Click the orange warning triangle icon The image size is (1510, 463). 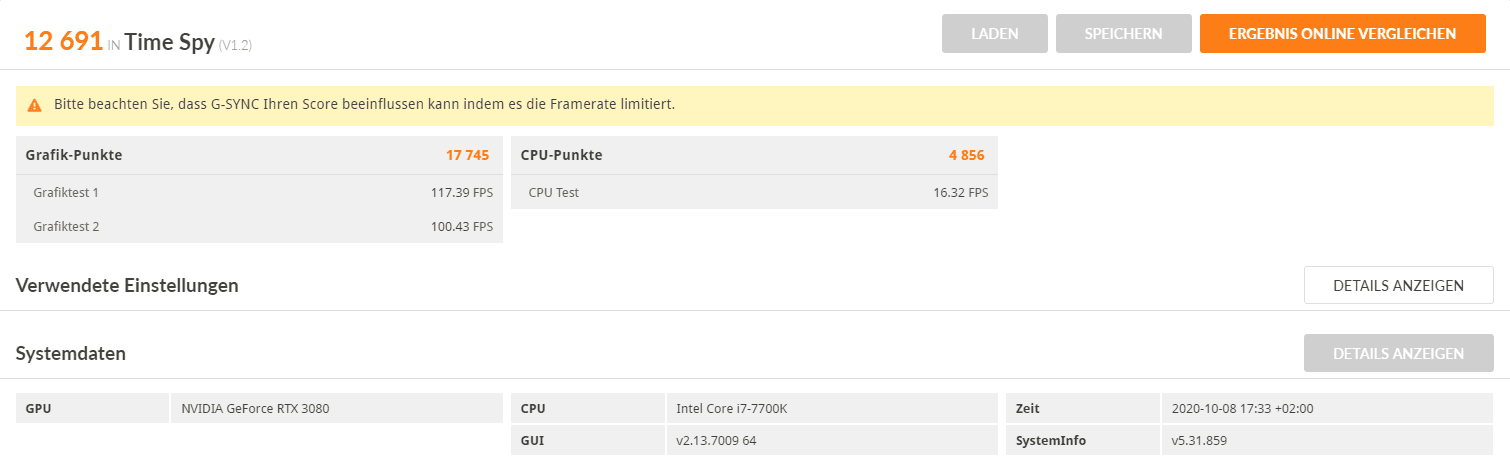tap(35, 105)
